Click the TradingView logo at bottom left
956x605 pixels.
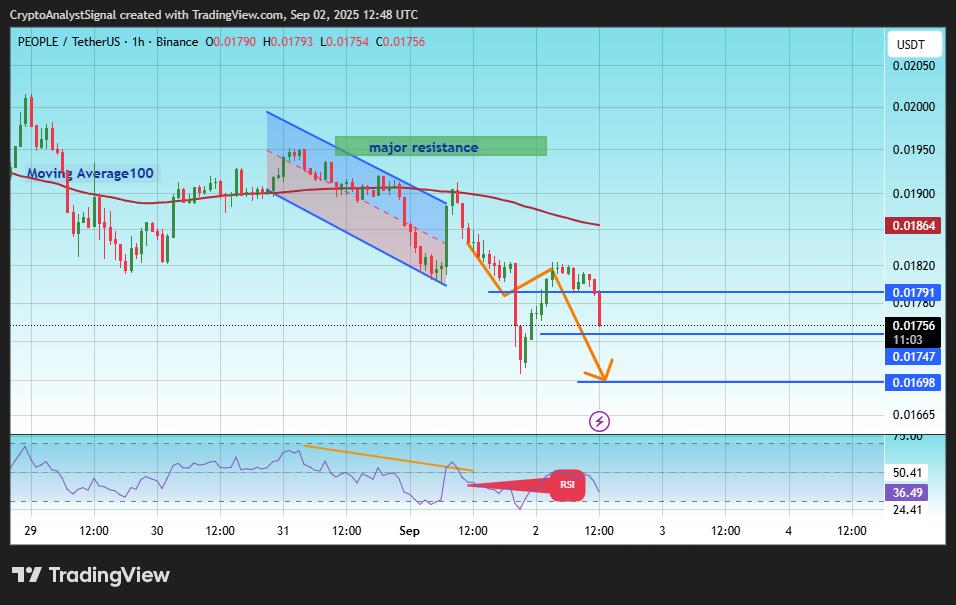pos(91,575)
